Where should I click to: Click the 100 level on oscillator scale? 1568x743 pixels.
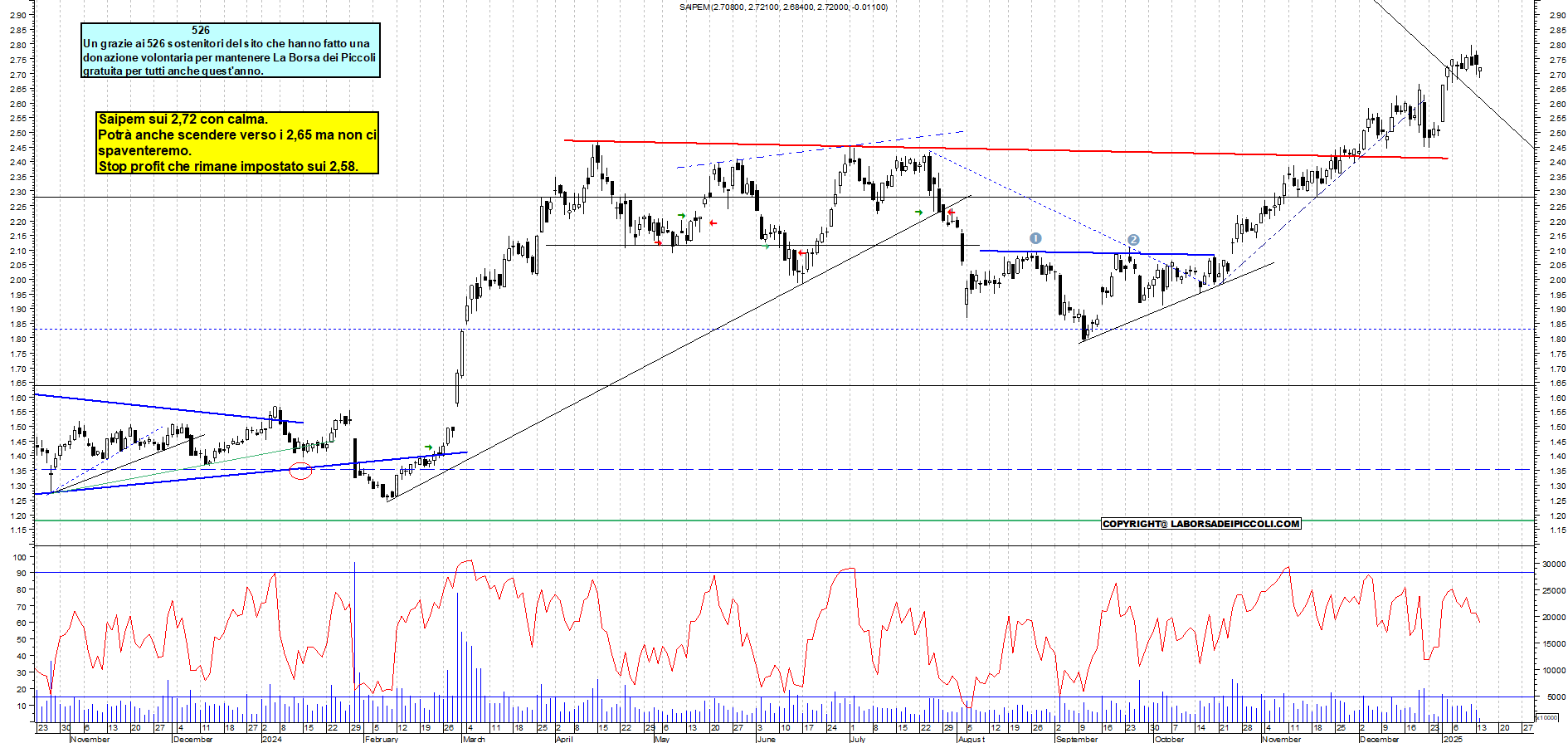click(20, 557)
